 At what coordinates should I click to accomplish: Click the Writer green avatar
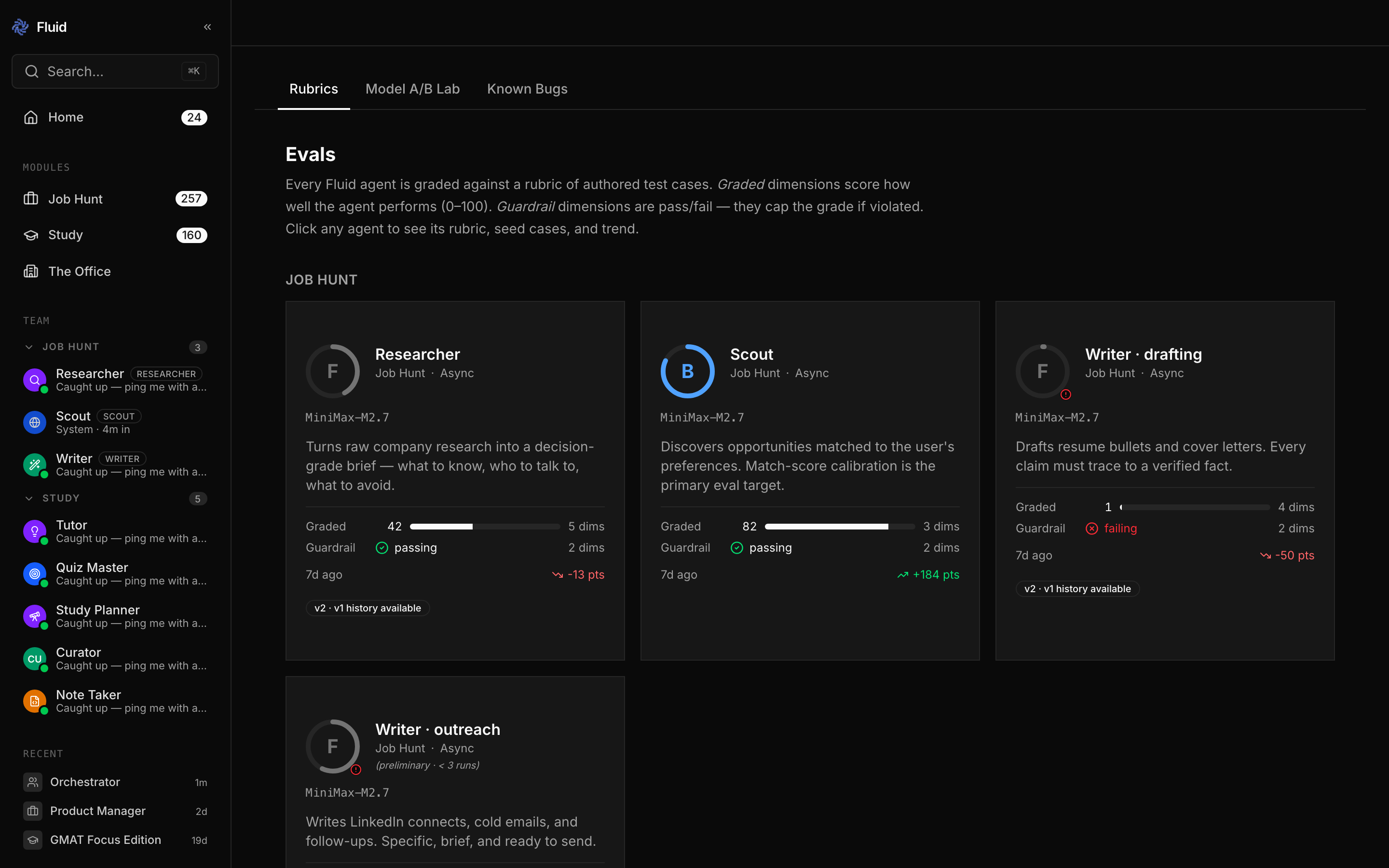(x=34, y=464)
